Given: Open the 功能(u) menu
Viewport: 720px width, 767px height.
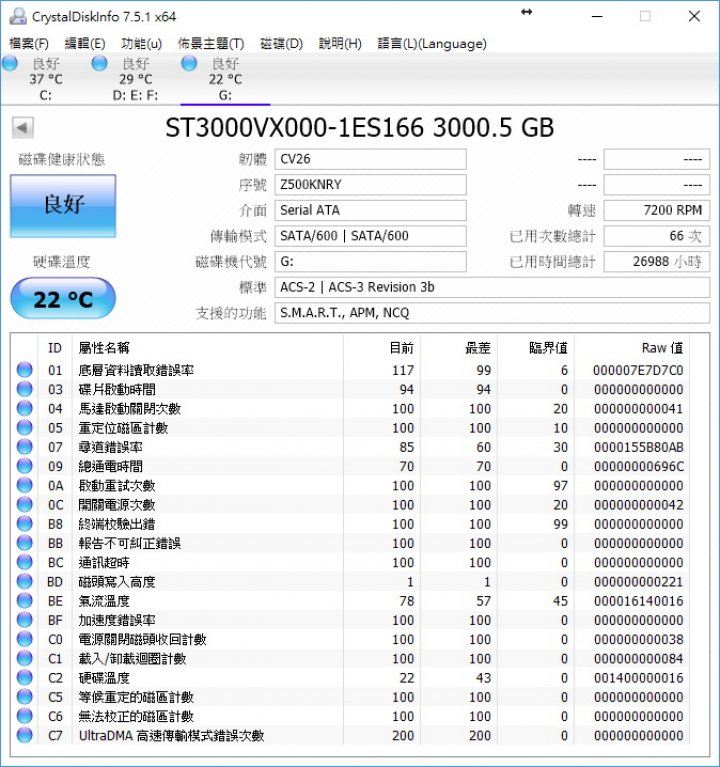Looking at the screenshot, I should (x=141, y=44).
